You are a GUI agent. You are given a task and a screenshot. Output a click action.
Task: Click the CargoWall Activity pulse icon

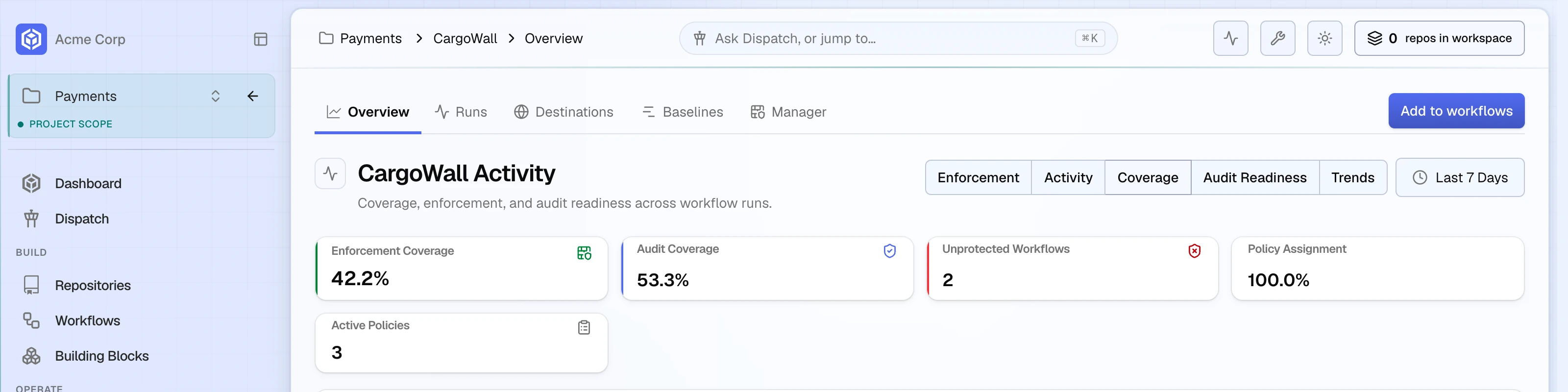[331, 173]
